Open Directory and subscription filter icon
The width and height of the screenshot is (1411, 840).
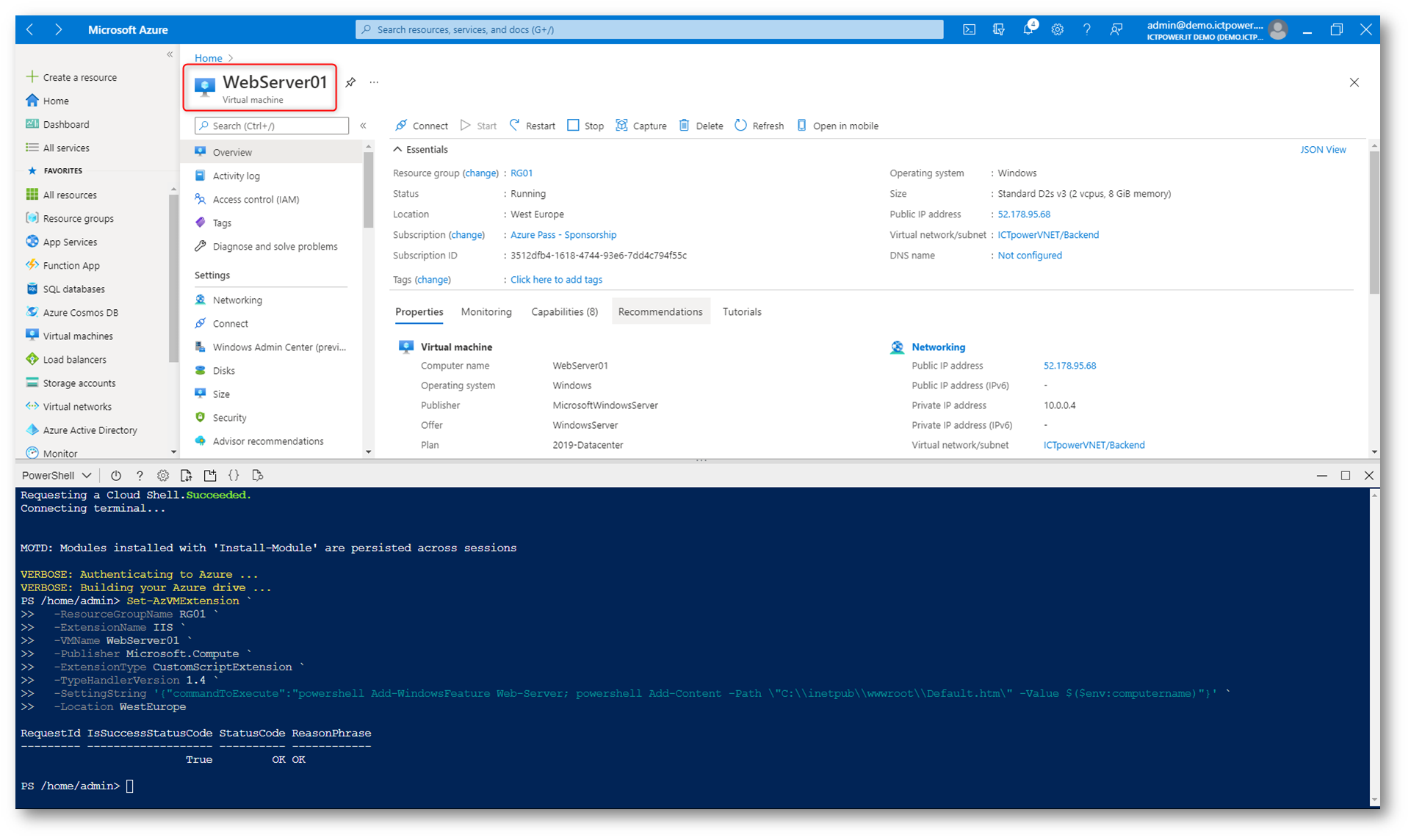tap(998, 29)
